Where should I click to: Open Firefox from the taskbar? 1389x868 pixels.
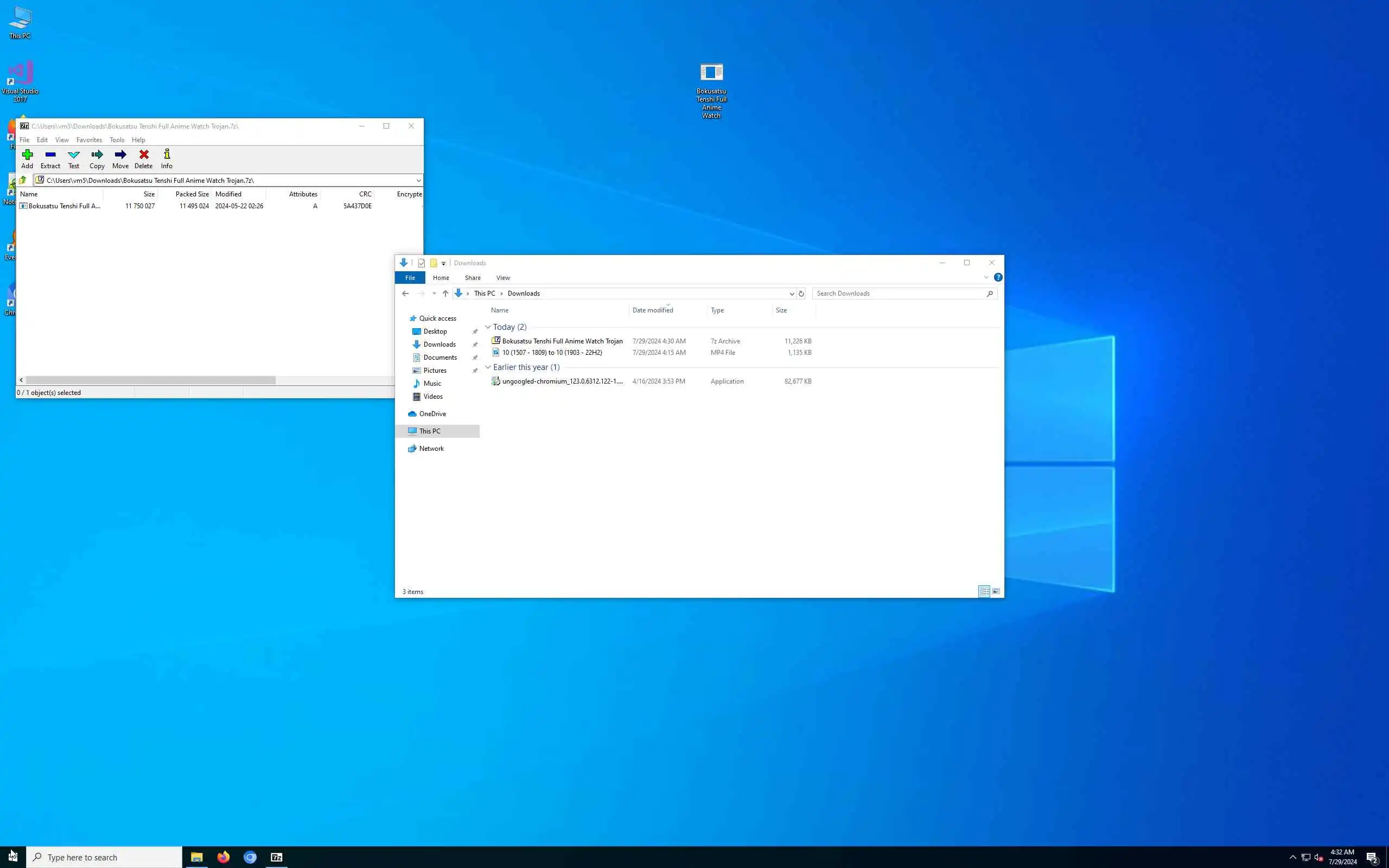pyautogui.click(x=224, y=857)
